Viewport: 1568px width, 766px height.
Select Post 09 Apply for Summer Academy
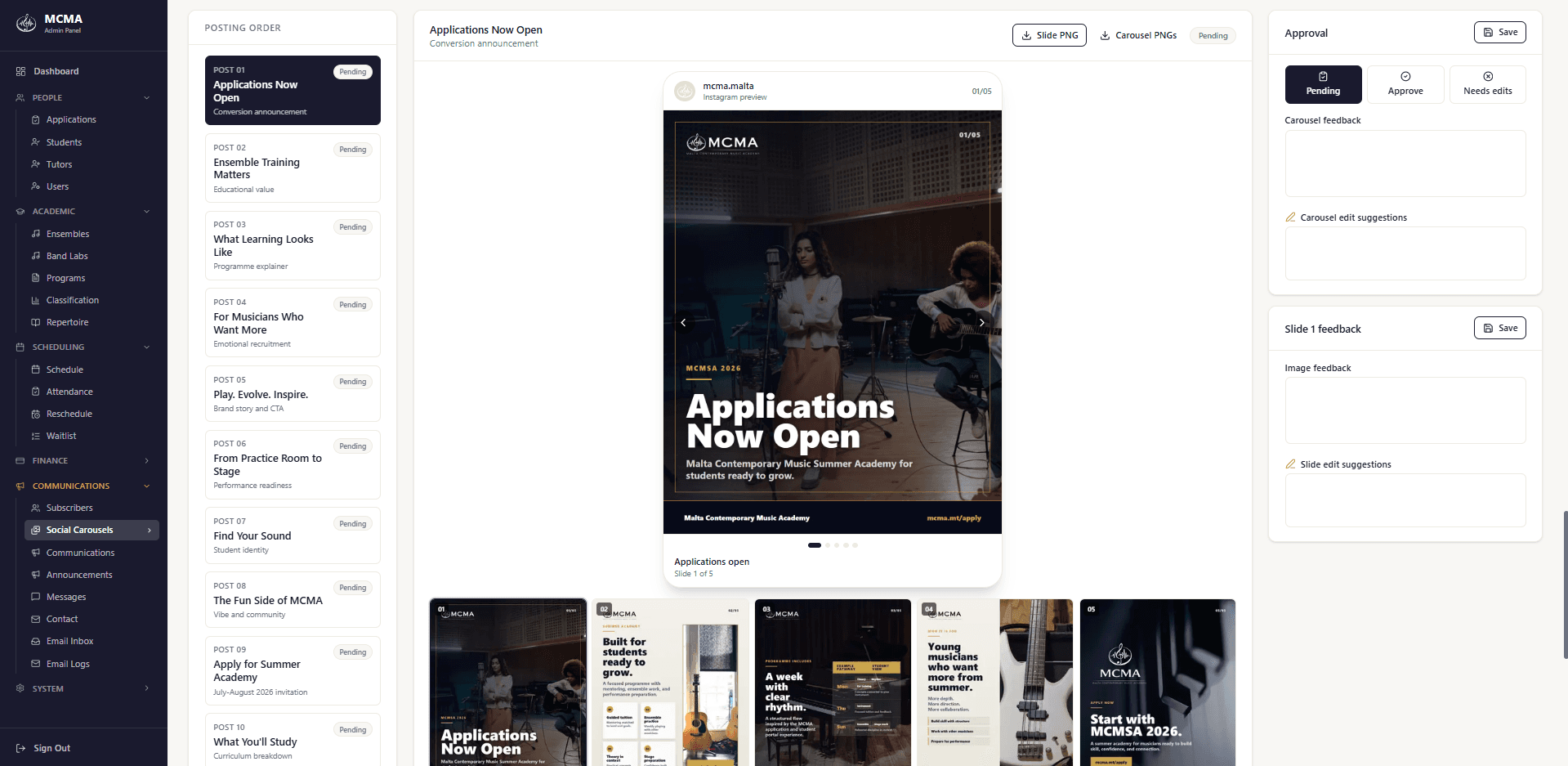coord(293,670)
